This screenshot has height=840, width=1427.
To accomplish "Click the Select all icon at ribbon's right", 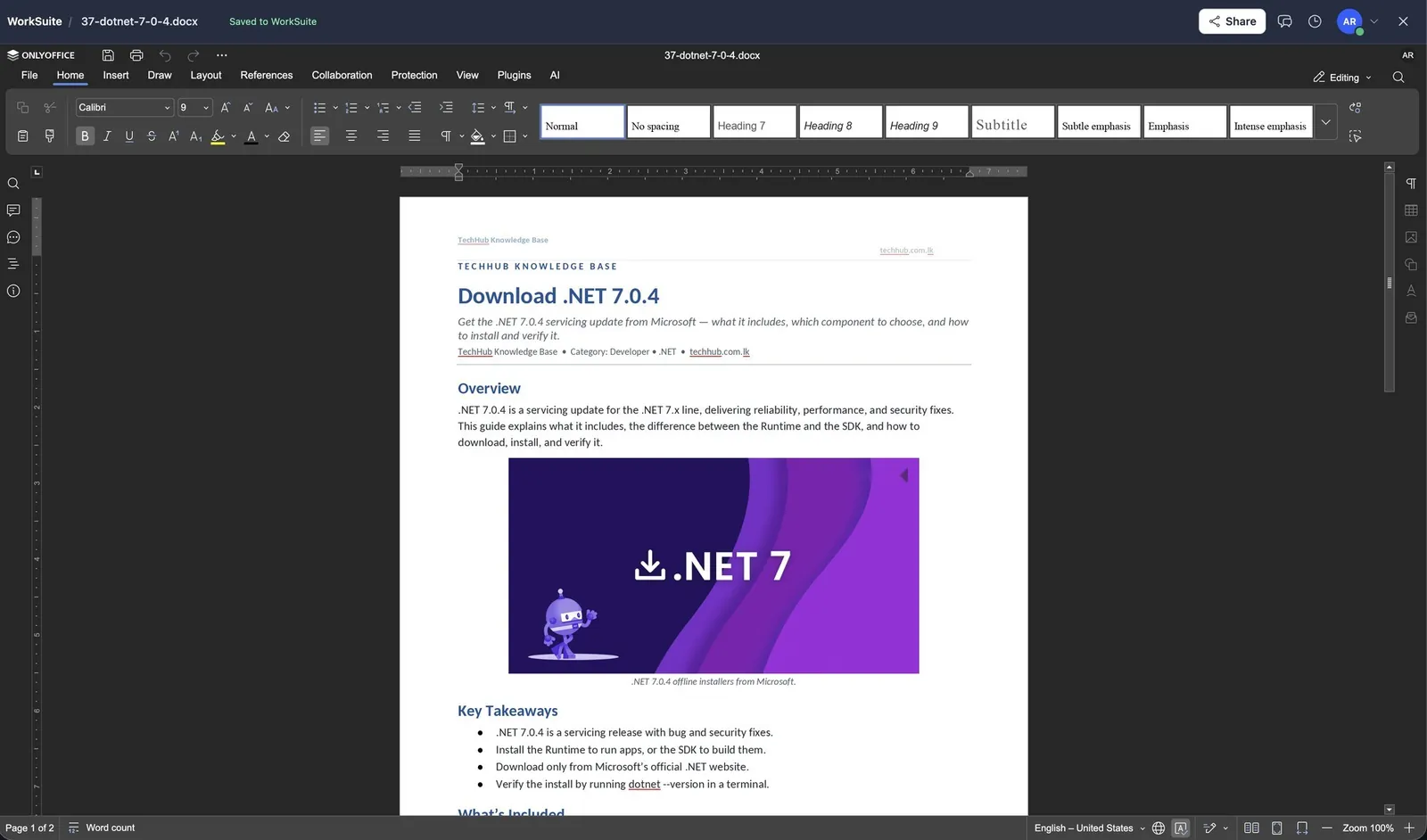I will (1356, 136).
